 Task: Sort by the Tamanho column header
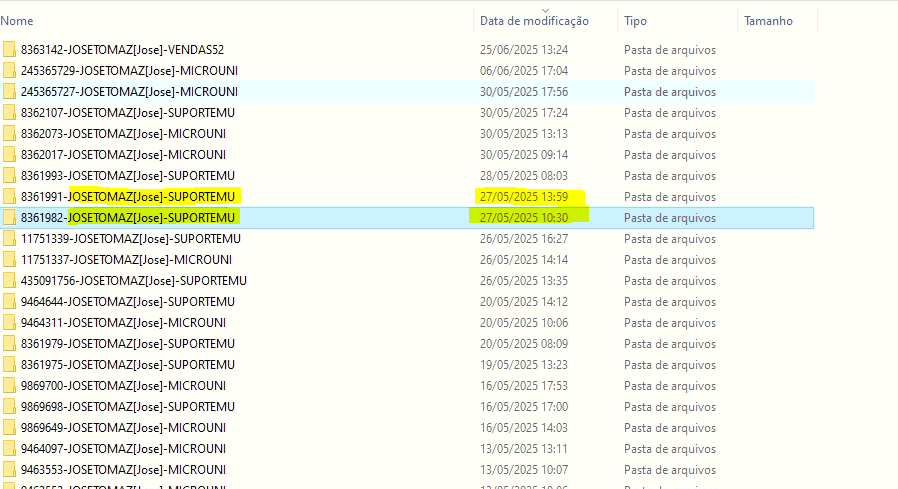769,21
